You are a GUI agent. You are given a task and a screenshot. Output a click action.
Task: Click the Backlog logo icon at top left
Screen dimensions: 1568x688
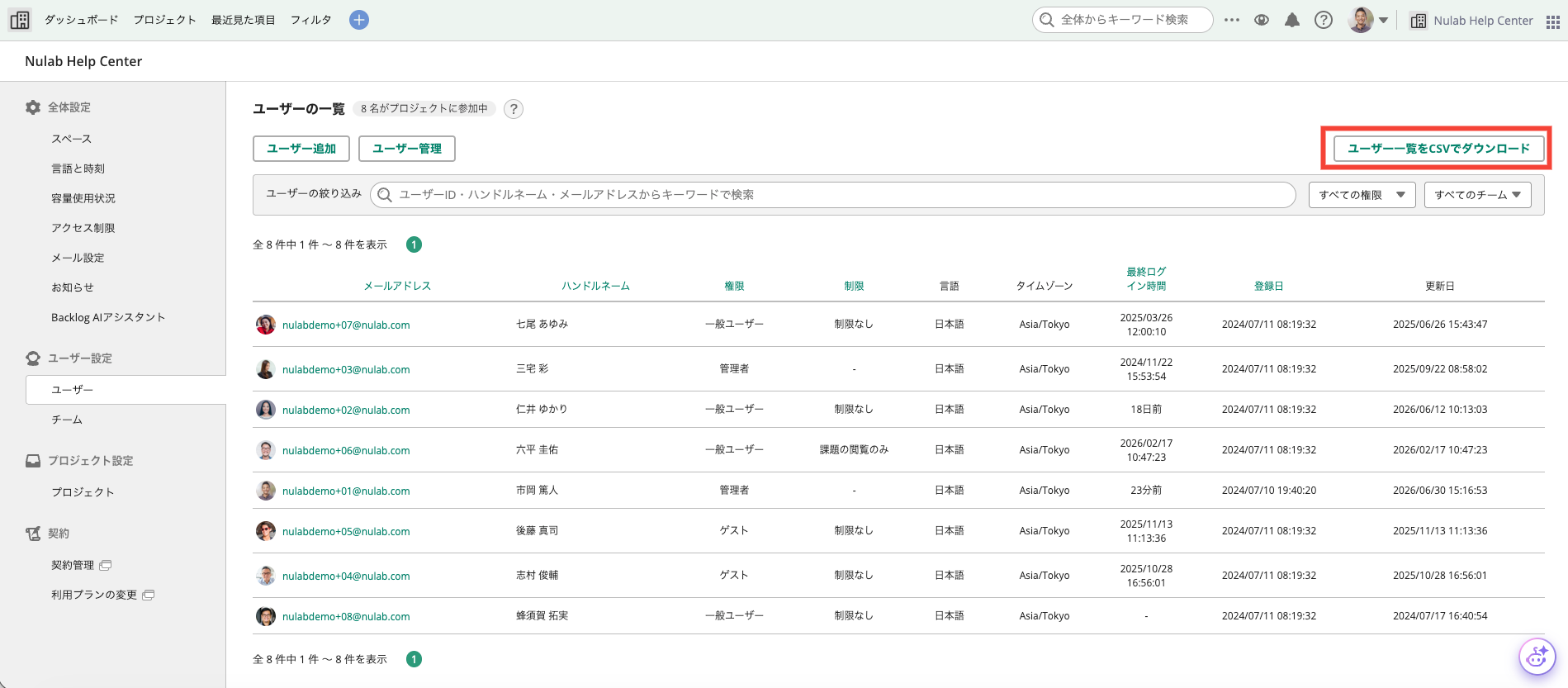click(20, 20)
